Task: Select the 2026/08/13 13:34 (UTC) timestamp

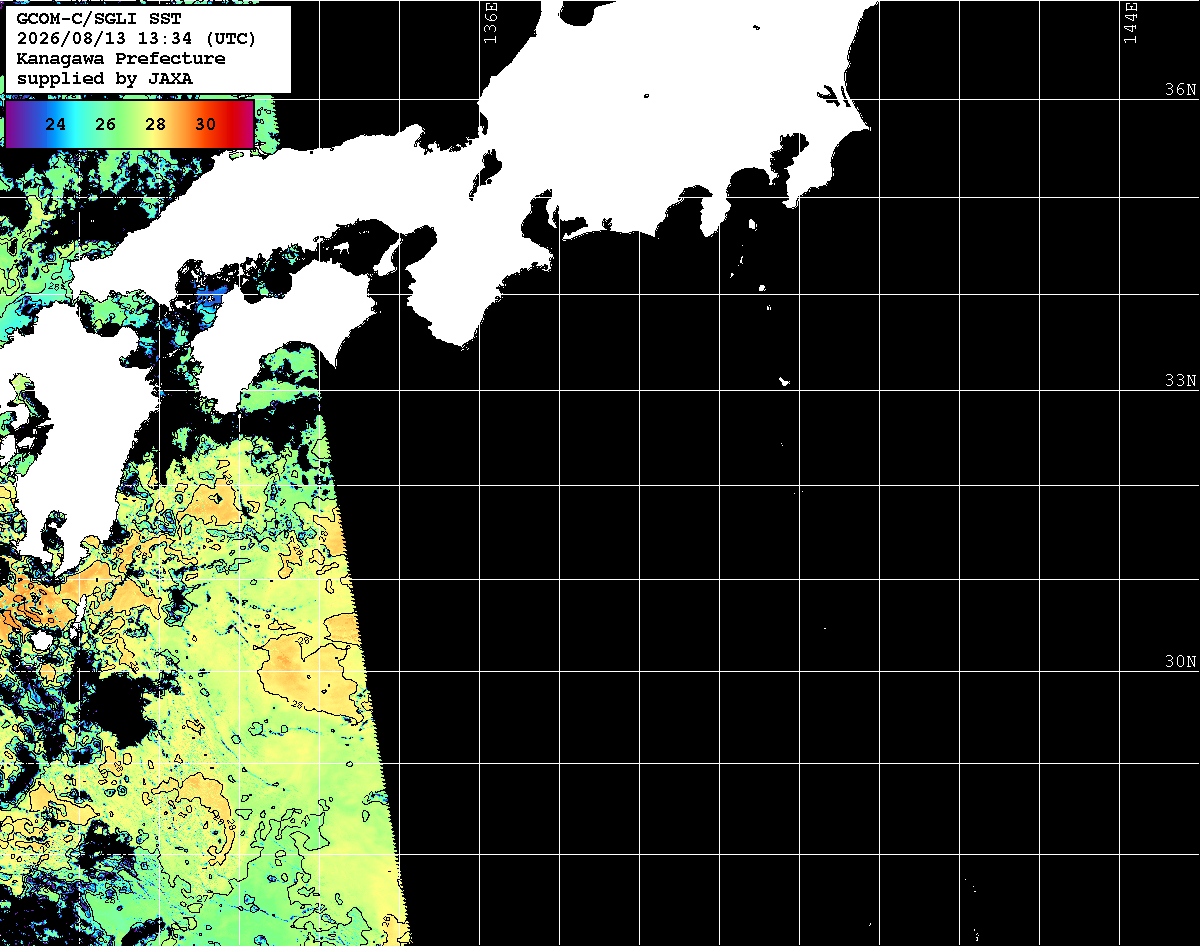Action: point(136,39)
